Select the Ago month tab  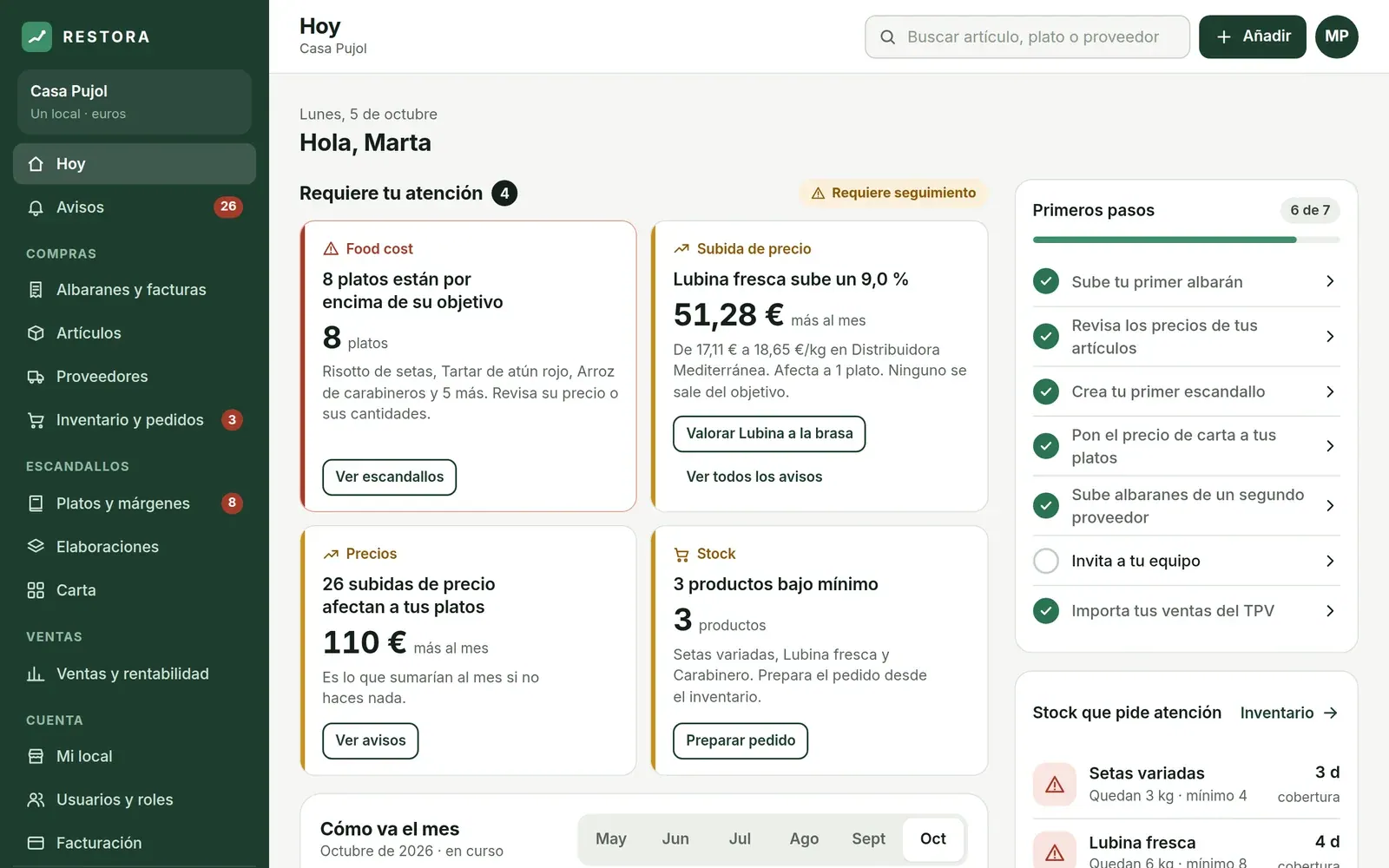[804, 838]
